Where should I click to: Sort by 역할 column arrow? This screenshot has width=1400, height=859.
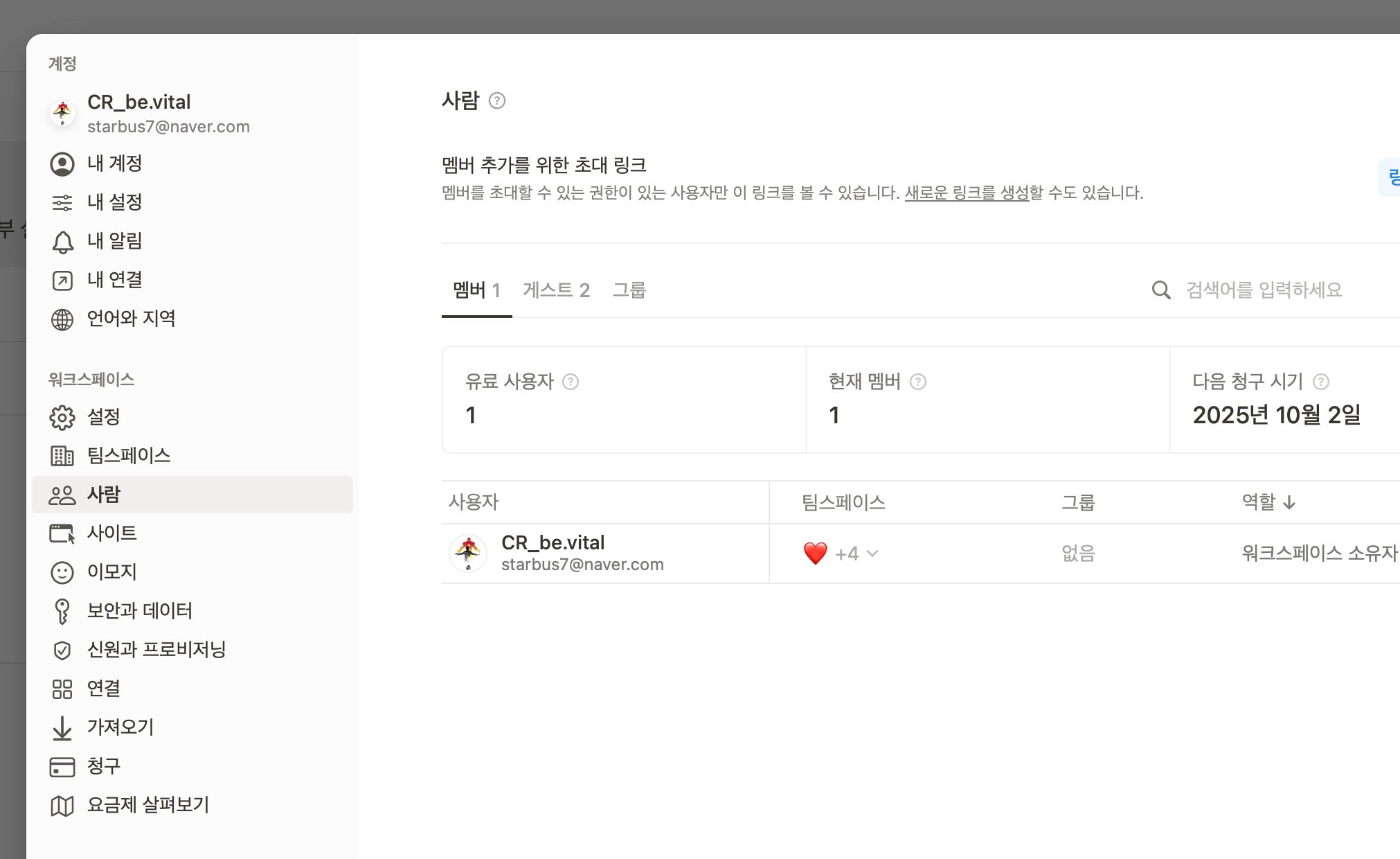click(x=1289, y=502)
